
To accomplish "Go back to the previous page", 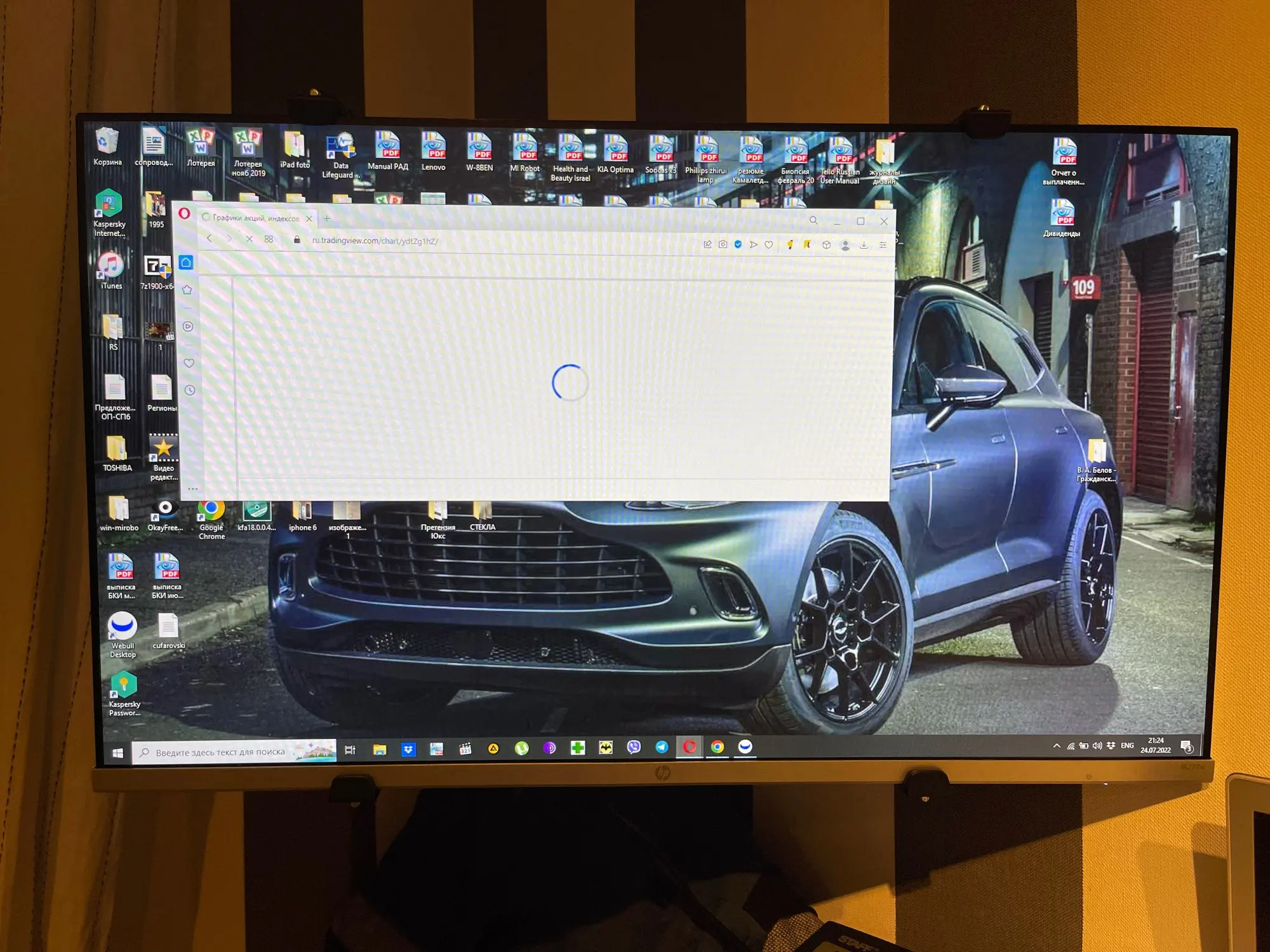I will click(x=210, y=239).
